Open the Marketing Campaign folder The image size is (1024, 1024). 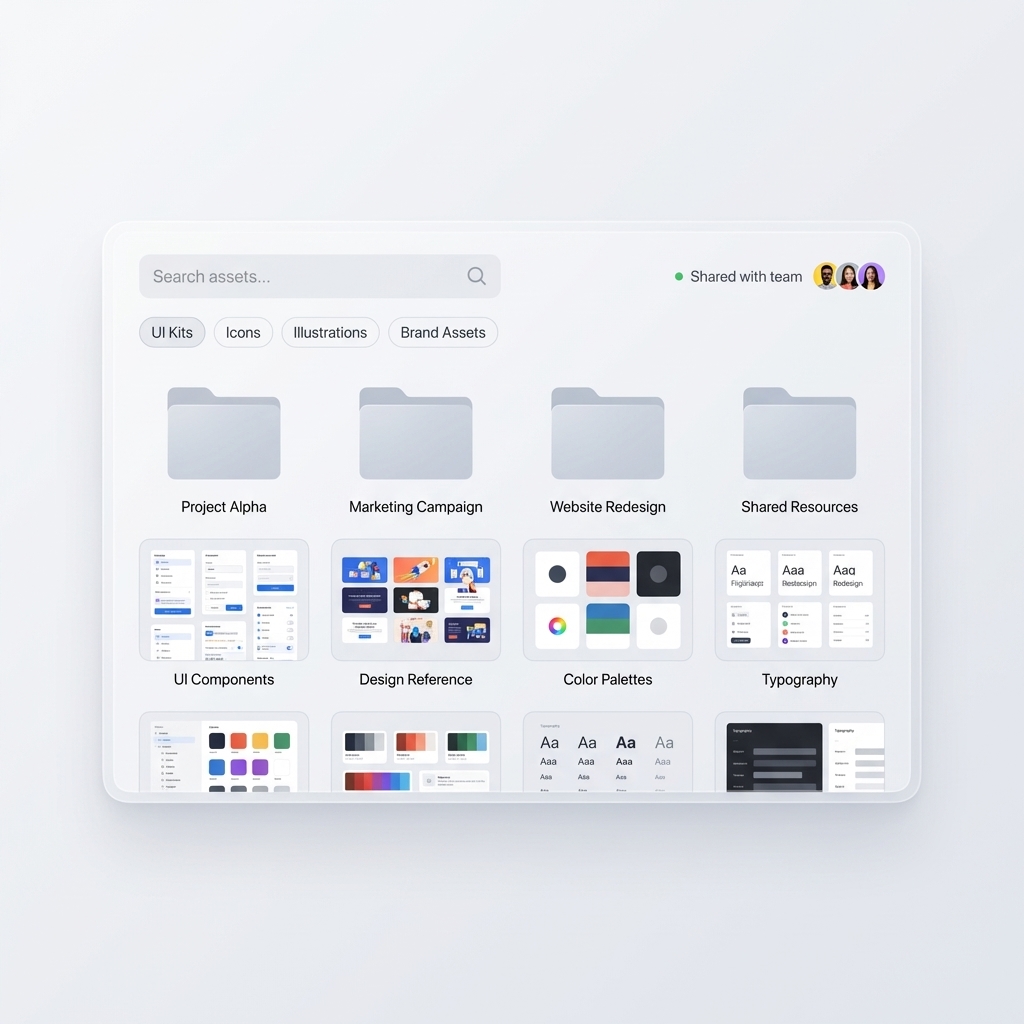click(415, 433)
